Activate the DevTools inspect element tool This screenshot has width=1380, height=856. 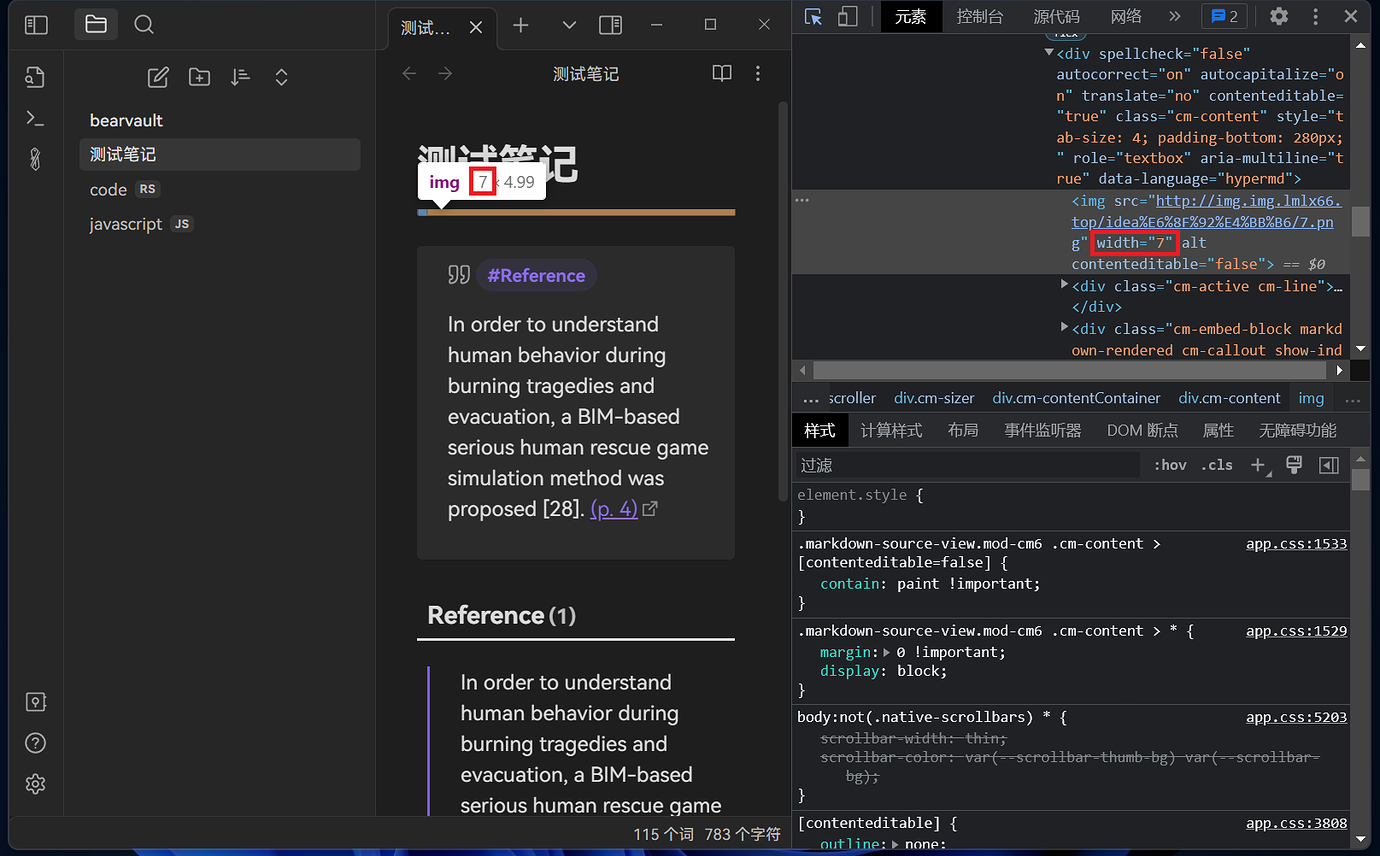pos(815,16)
